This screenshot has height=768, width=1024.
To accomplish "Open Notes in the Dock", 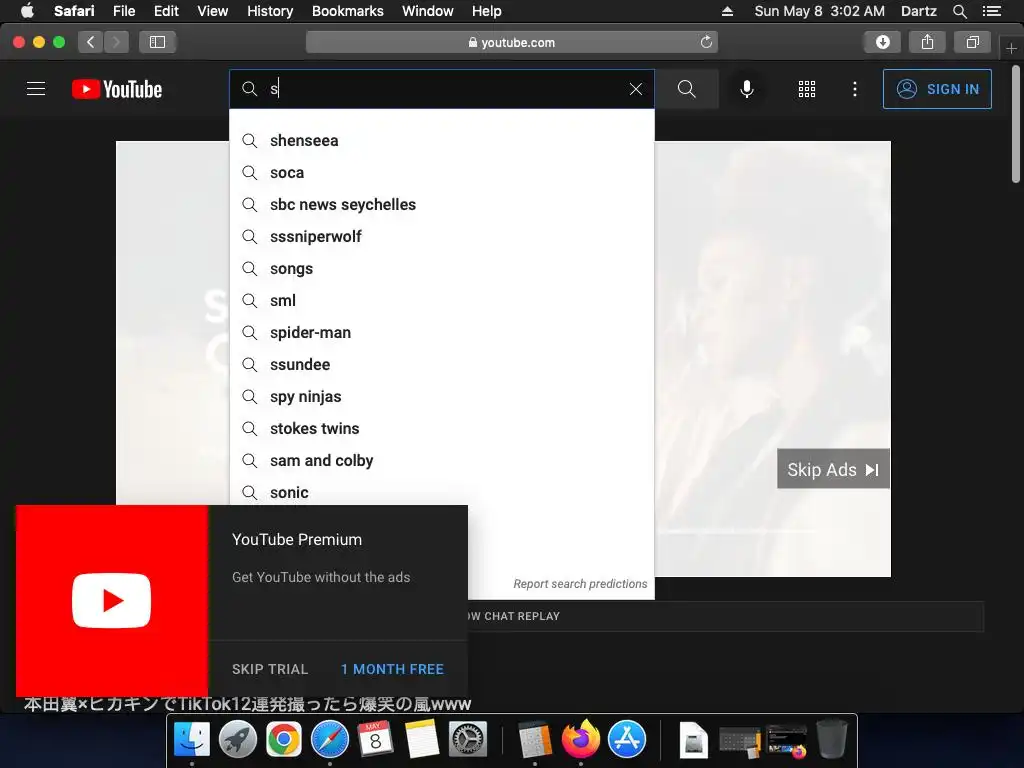I will click(421, 739).
